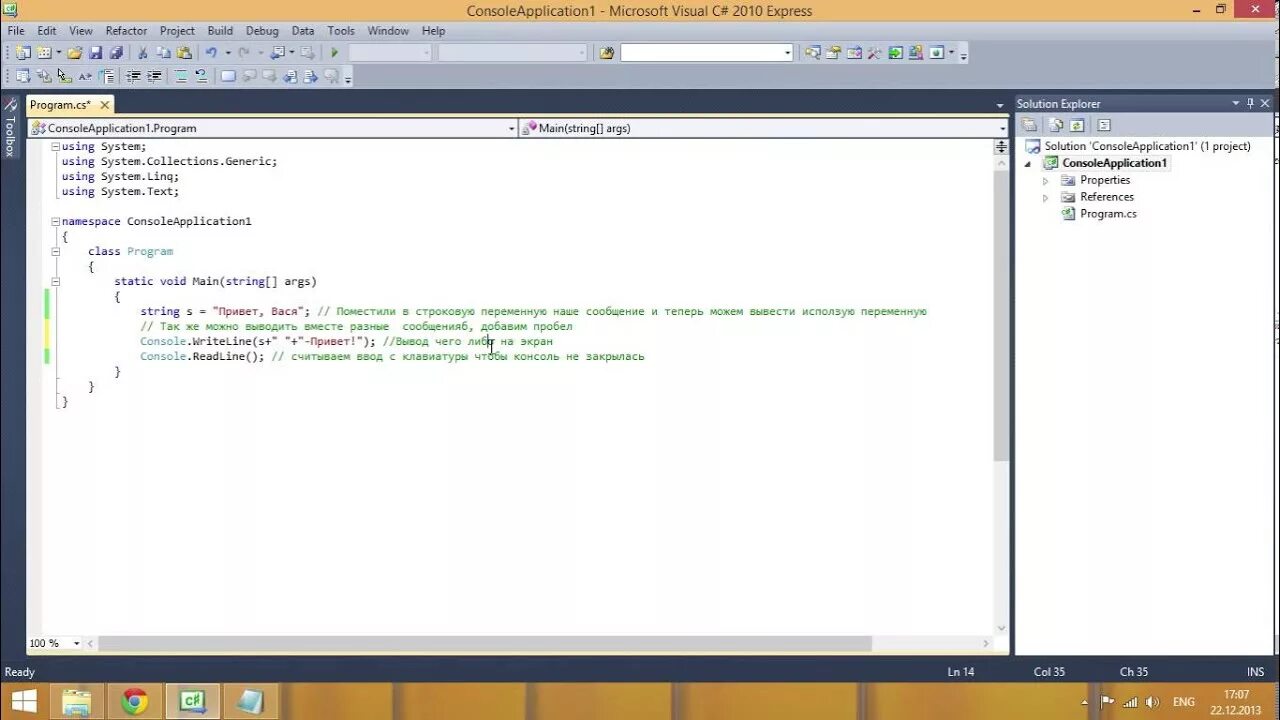
Task: Click Solution Explorer Properties icon
Action: 1029,125
